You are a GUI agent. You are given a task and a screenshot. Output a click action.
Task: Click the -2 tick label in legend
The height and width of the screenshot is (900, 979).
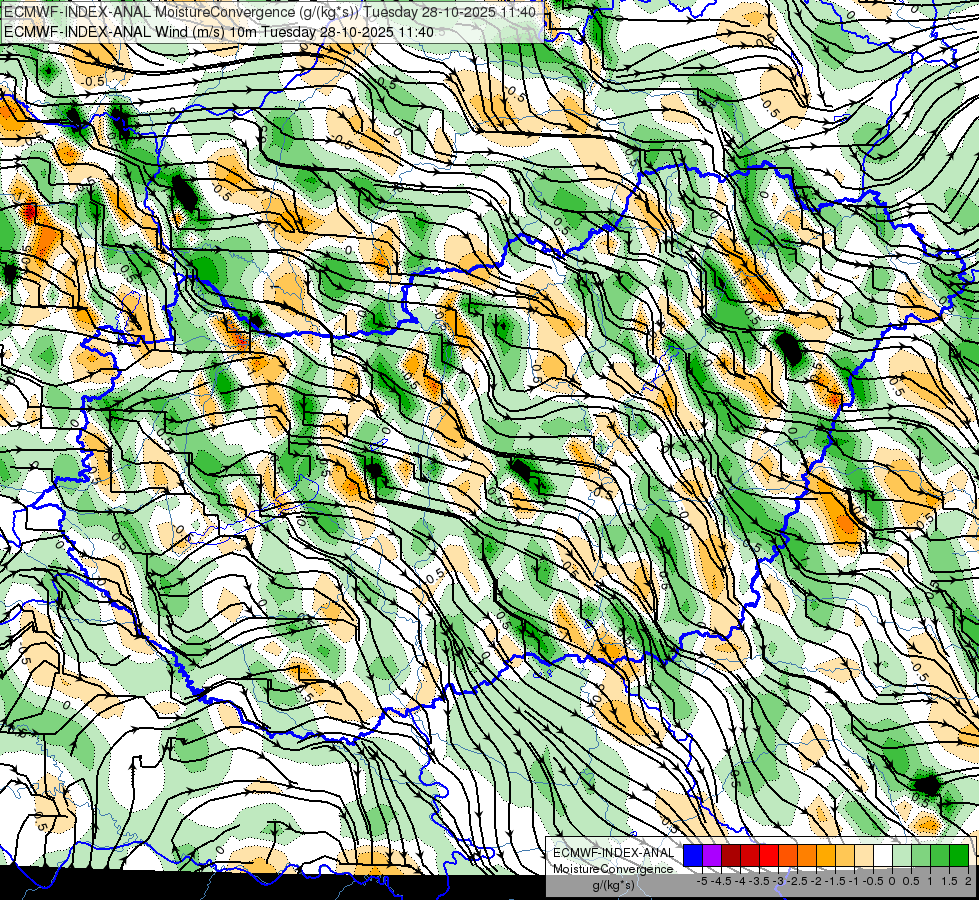[x=817, y=881]
